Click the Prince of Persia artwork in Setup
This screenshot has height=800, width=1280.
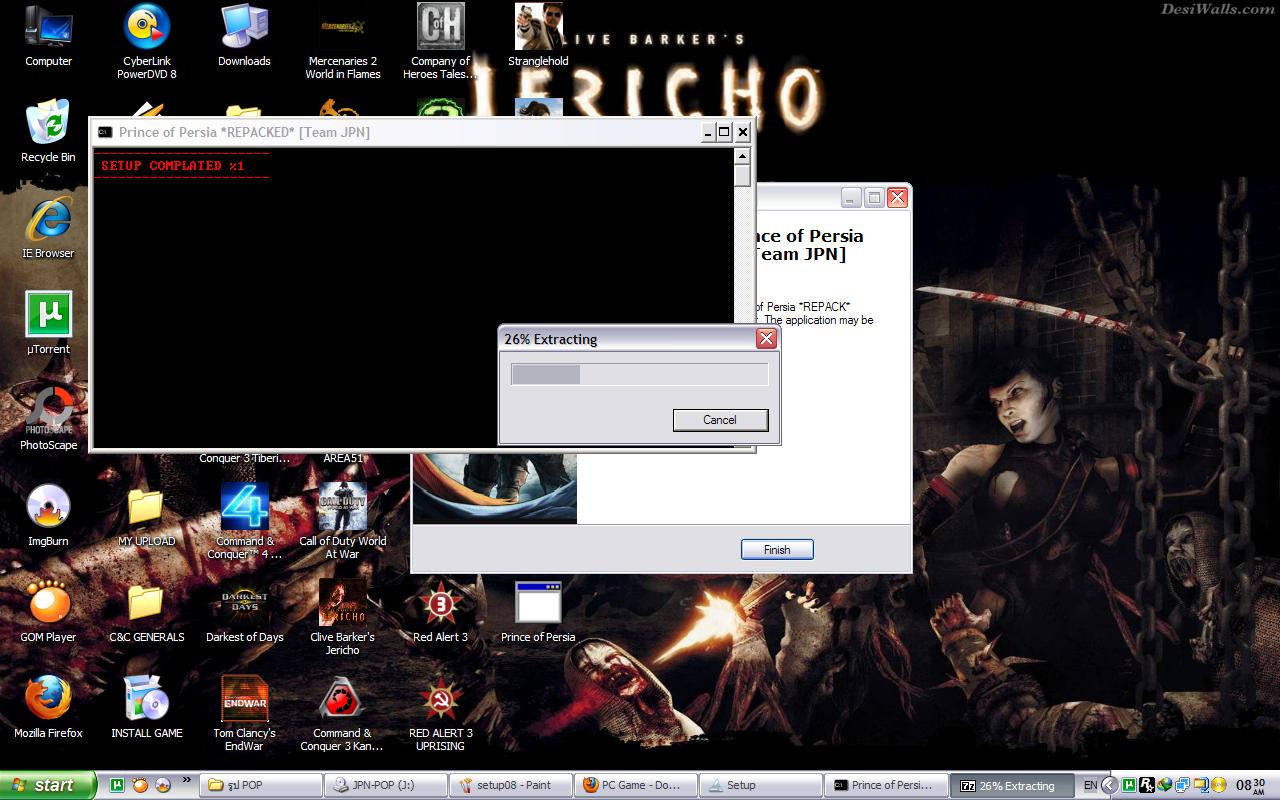point(495,488)
